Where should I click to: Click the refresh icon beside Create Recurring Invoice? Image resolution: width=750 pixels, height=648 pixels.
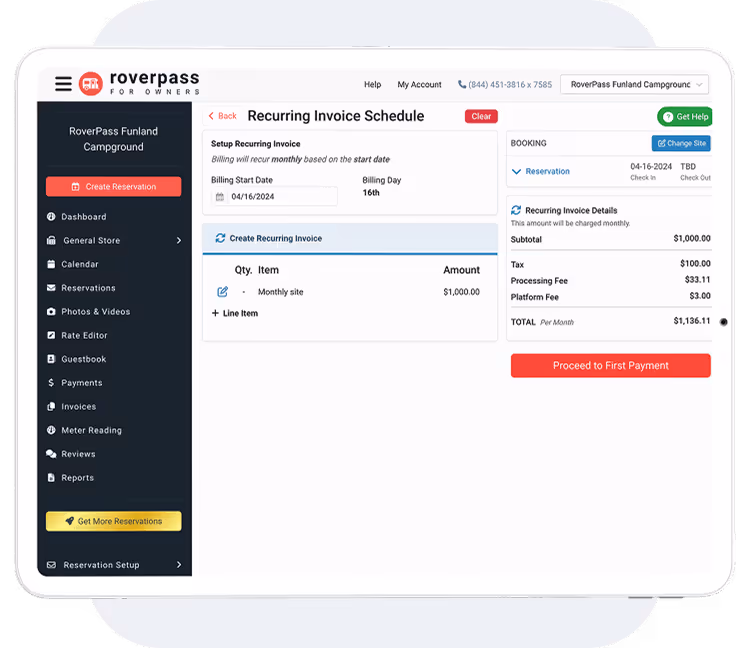point(220,238)
